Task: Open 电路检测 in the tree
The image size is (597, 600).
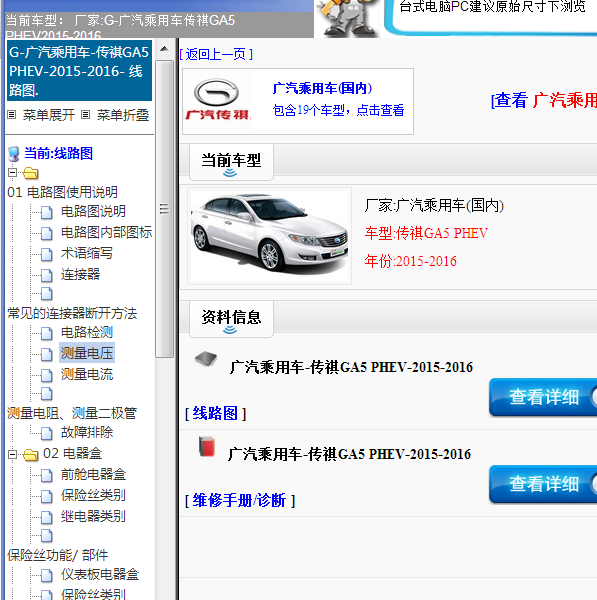Action: 87,332
